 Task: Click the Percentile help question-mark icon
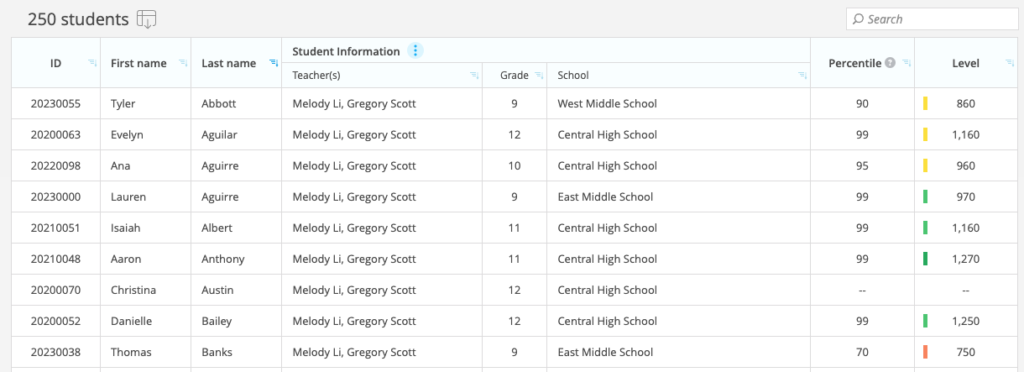pos(889,63)
